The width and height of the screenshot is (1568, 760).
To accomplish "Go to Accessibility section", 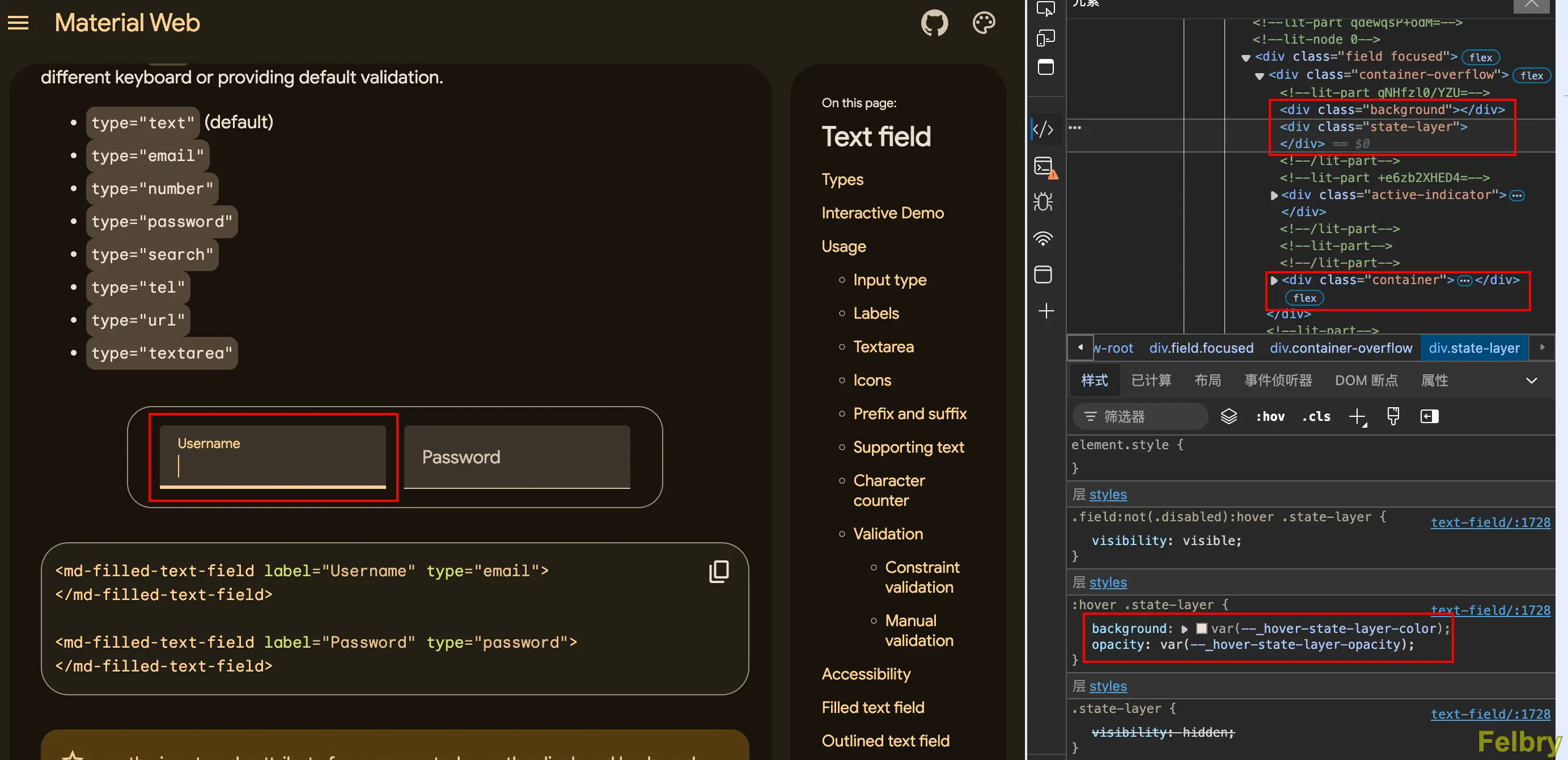I will pos(866,674).
